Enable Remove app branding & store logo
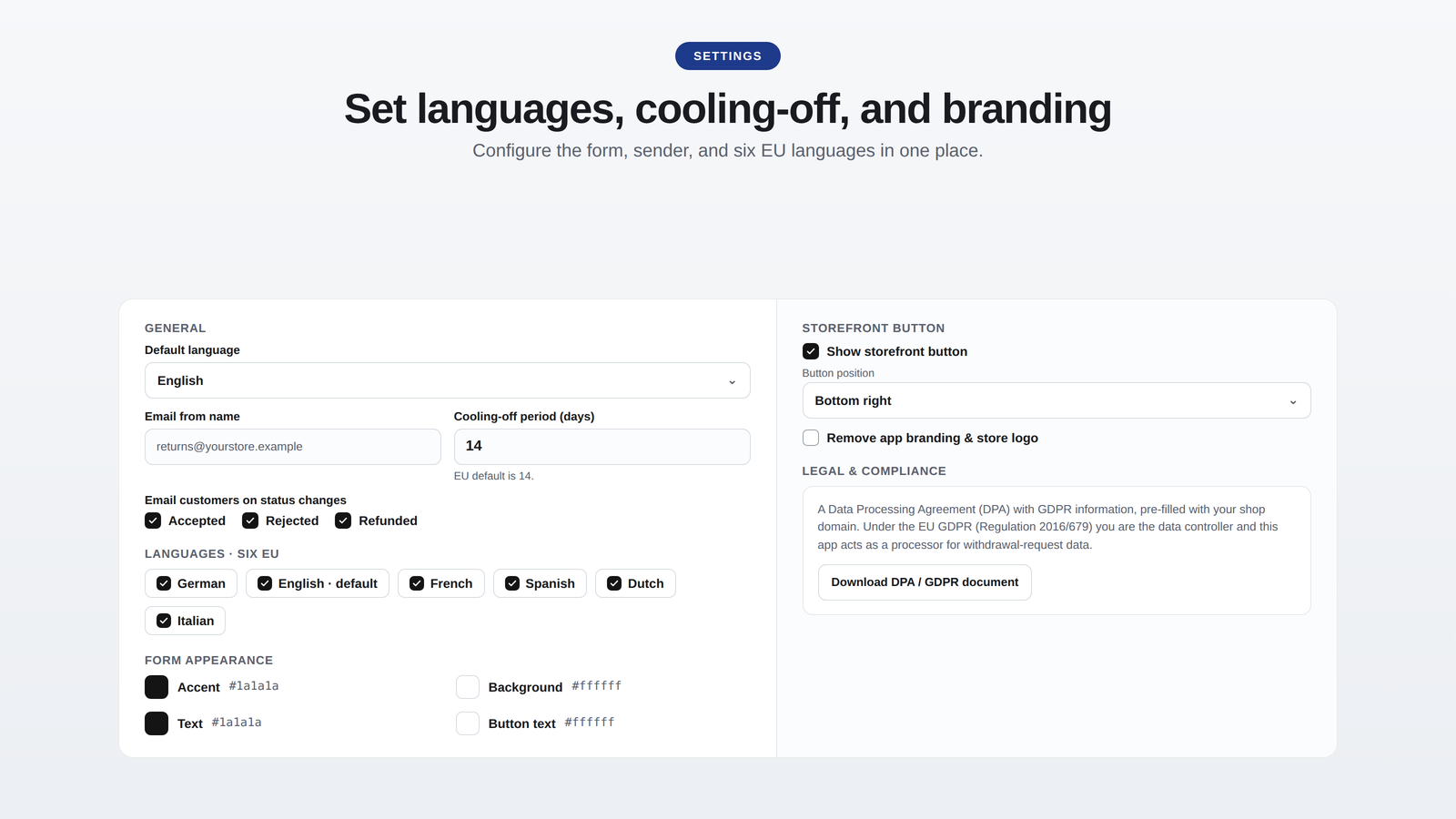The height and width of the screenshot is (819, 1456). pyautogui.click(x=811, y=438)
